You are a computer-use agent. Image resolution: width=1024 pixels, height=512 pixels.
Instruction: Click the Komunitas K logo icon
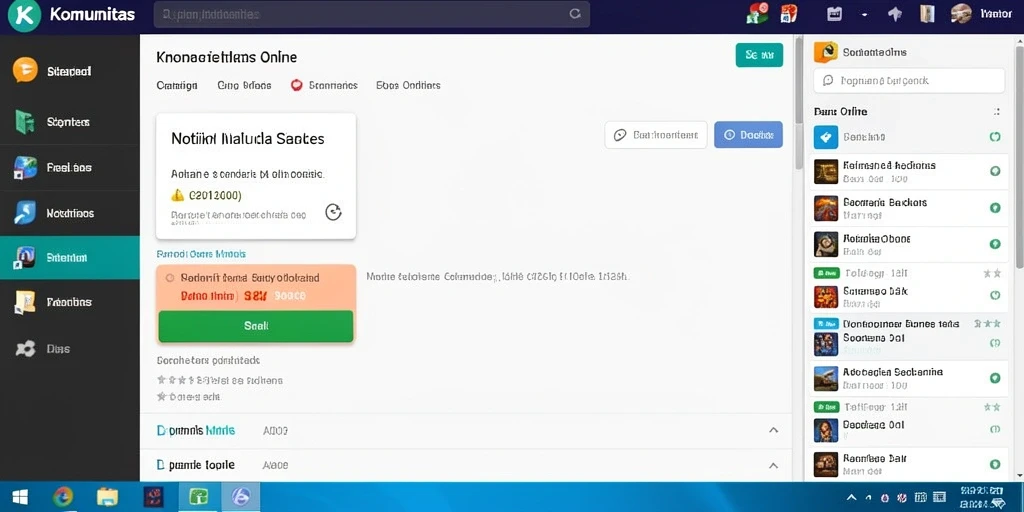(x=24, y=15)
